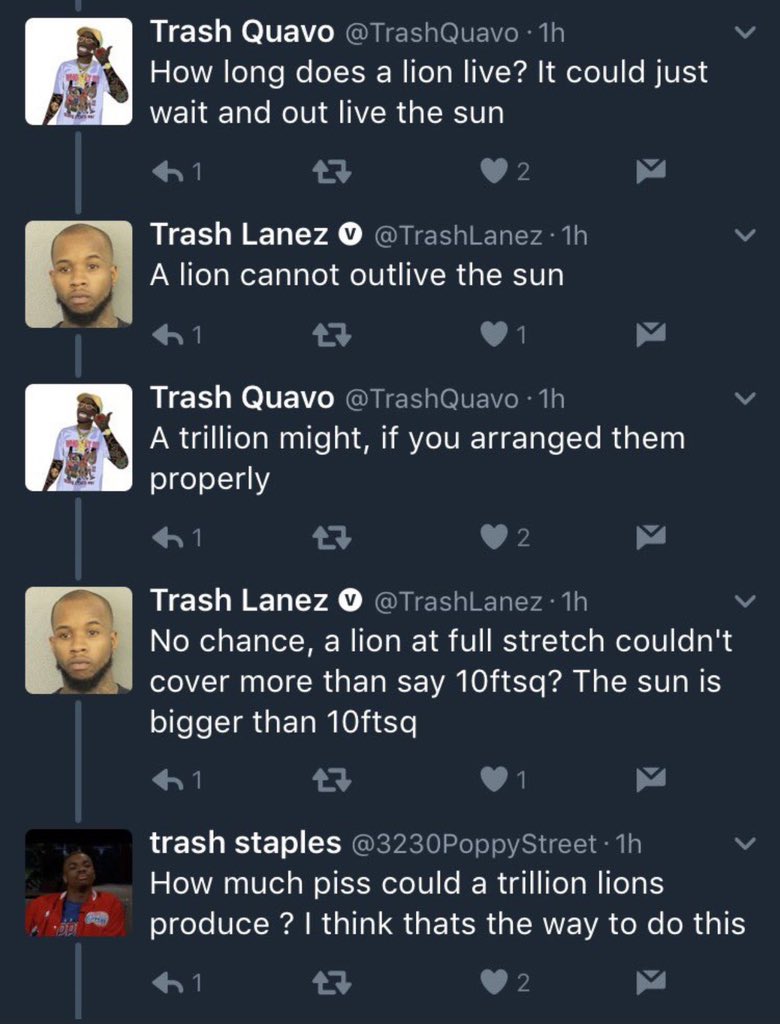Open Trash Quavo name on 'A trillion might' tweet
This screenshot has height=1024, width=780.
[x=242, y=398]
